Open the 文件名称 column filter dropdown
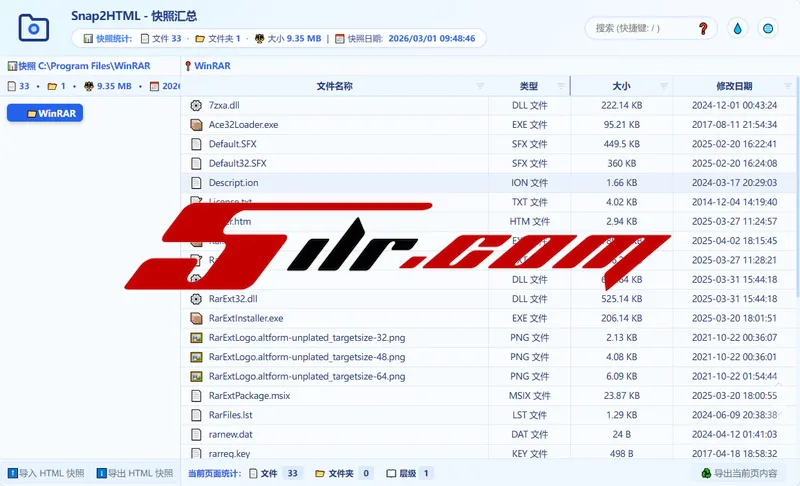Screen dimensions: 800x486 (480, 87)
